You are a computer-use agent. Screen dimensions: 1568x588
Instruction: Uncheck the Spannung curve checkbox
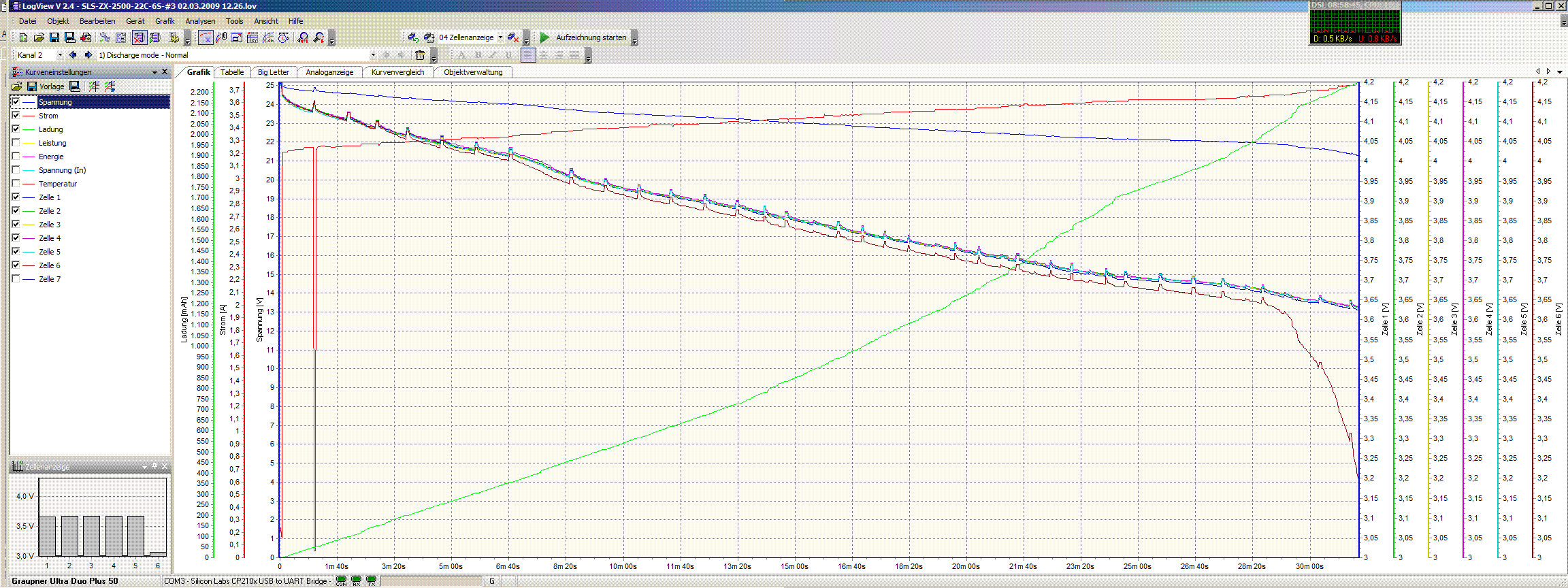click(x=16, y=102)
